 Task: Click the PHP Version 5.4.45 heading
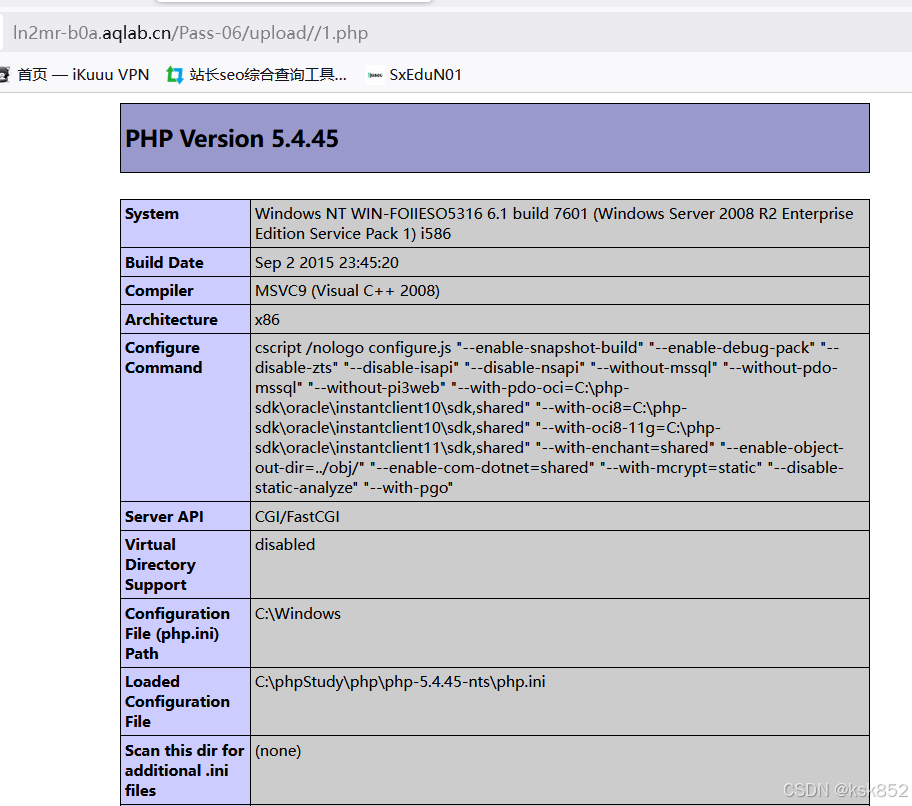pyautogui.click(x=231, y=138)
